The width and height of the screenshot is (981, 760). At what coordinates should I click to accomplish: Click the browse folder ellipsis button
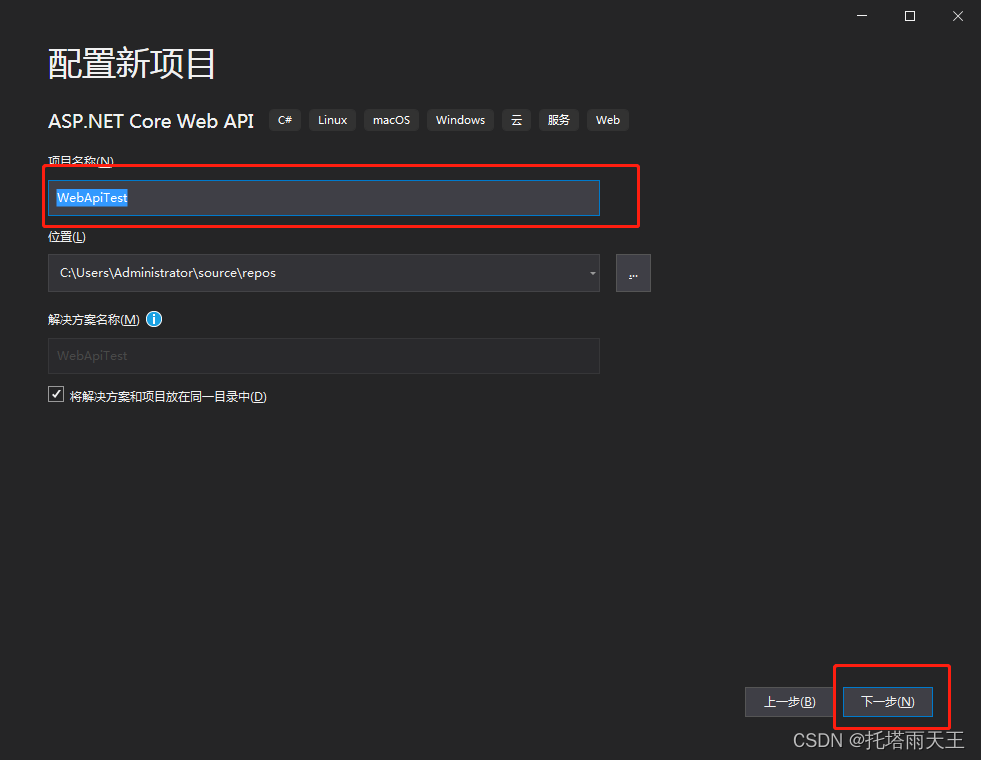point(633,273)
